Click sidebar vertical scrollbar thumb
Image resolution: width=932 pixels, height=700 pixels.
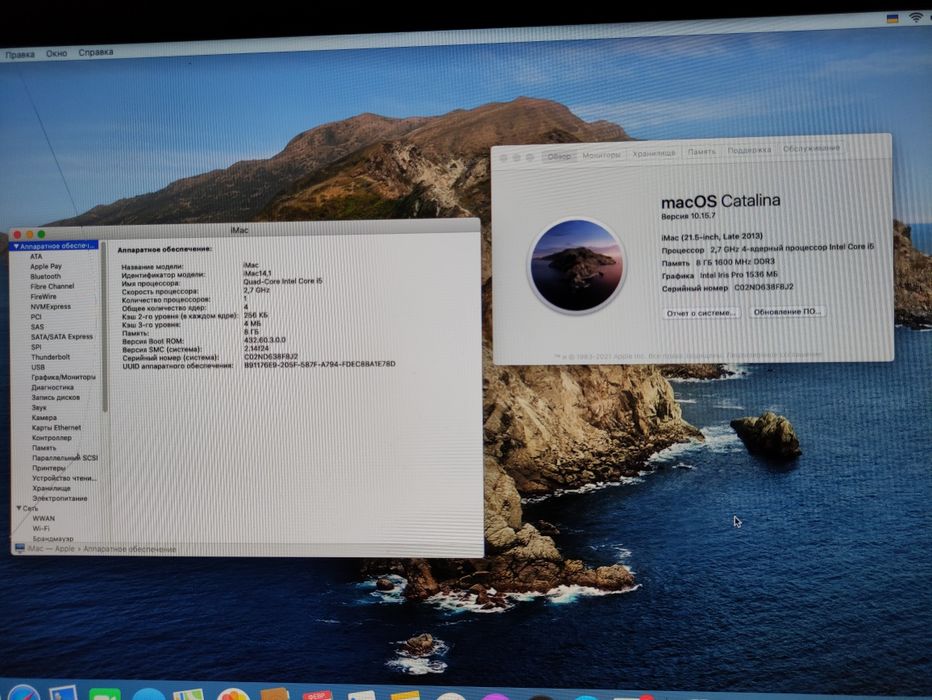click(105, 327)
